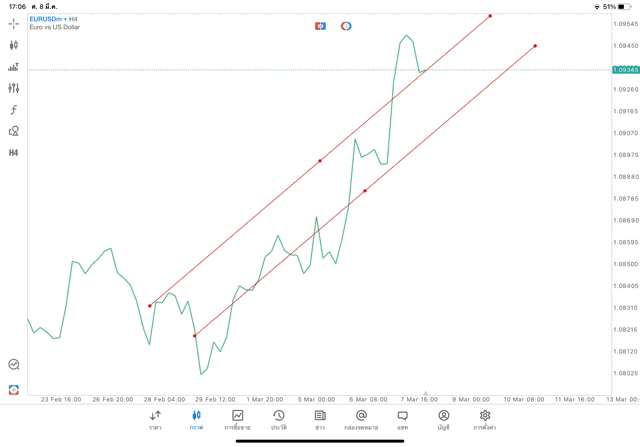Open the ข่าว (News) tab
The height and width of the screenshot is (447, 640).
[x=320, y=419]
